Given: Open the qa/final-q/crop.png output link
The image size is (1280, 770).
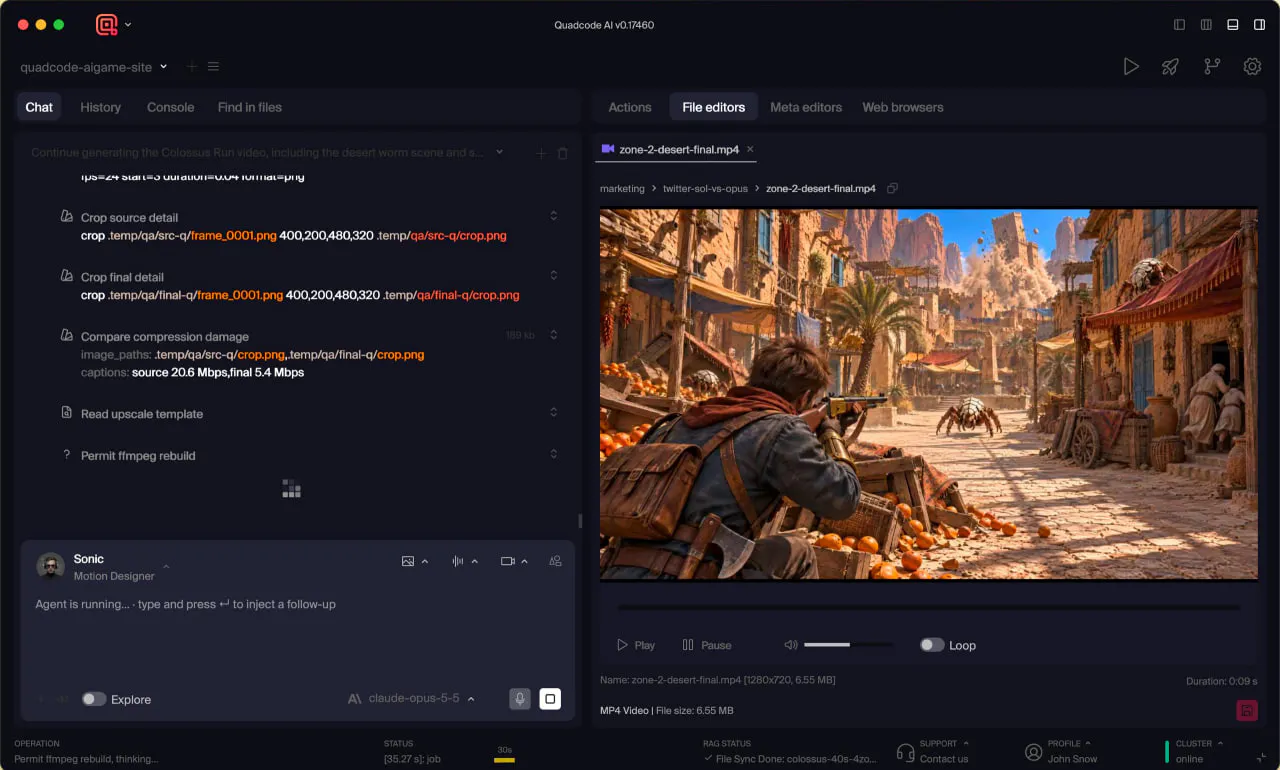Looking at the screenshot, I should (468, 295).
